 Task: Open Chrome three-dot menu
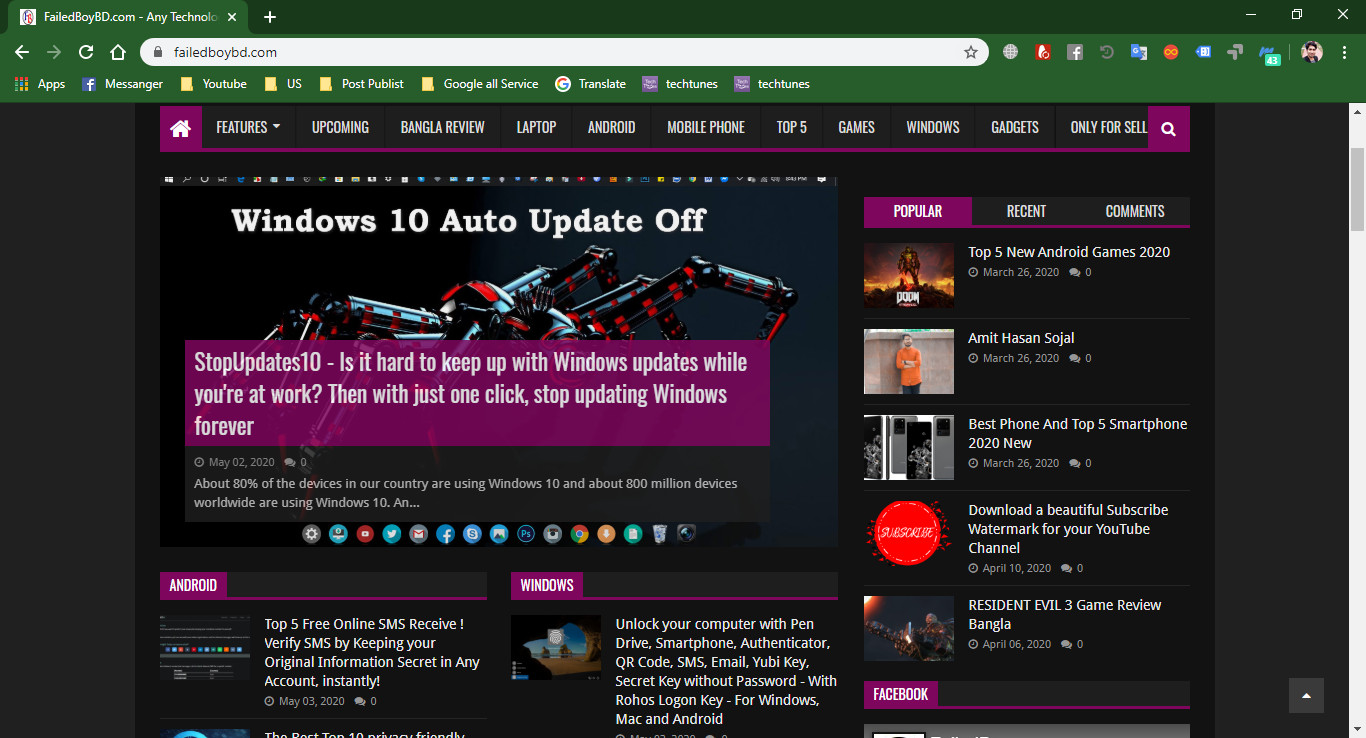point(1344,52)
